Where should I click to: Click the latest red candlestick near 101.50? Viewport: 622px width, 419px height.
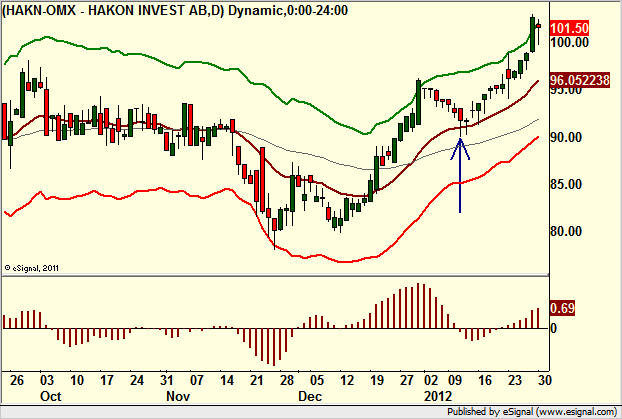[538, 26]
